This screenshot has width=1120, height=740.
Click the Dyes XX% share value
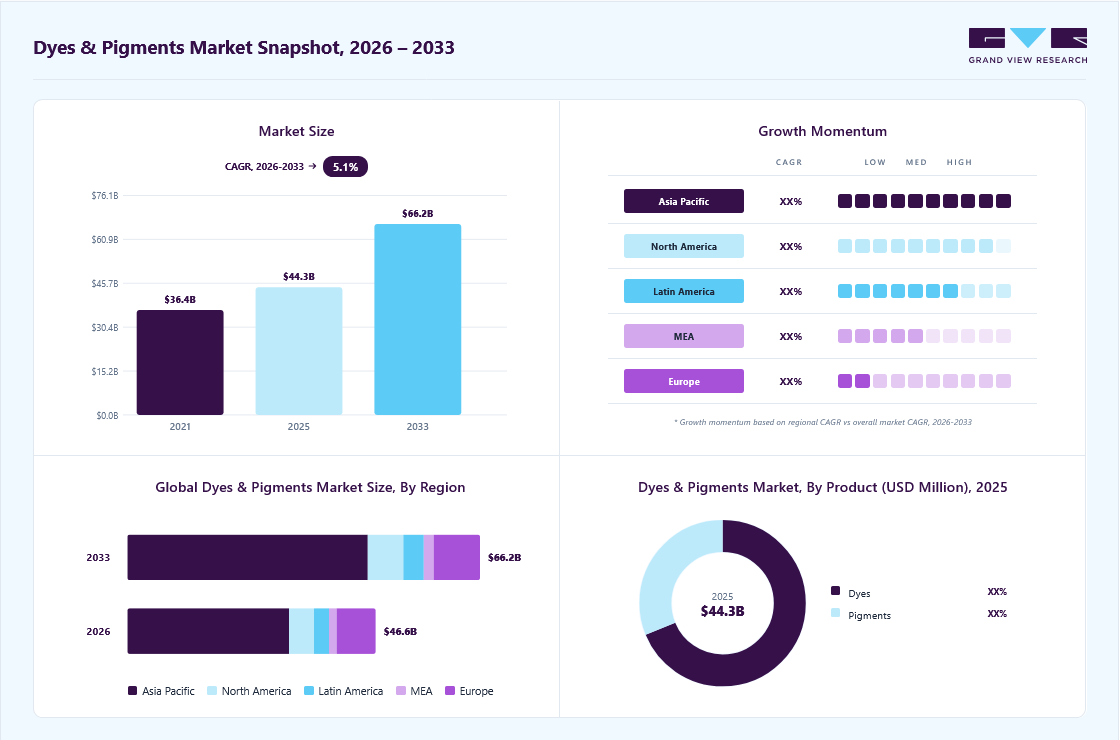(997, 591)
